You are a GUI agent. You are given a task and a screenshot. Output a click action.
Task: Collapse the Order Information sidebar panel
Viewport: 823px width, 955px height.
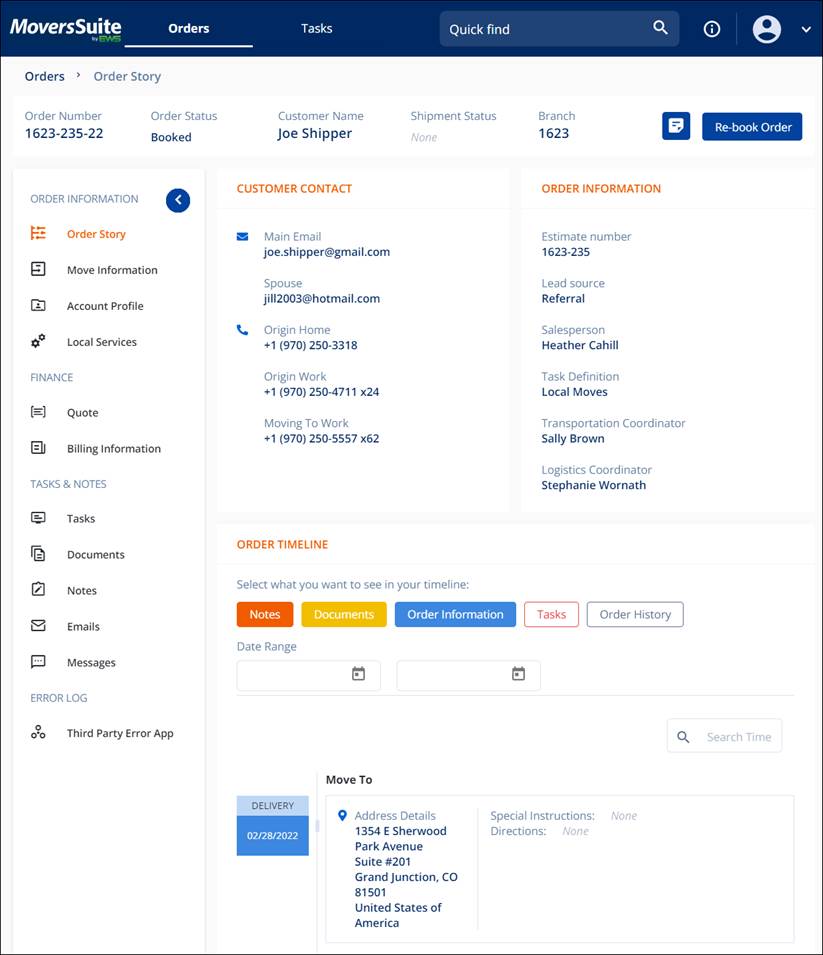coord(178,200)
